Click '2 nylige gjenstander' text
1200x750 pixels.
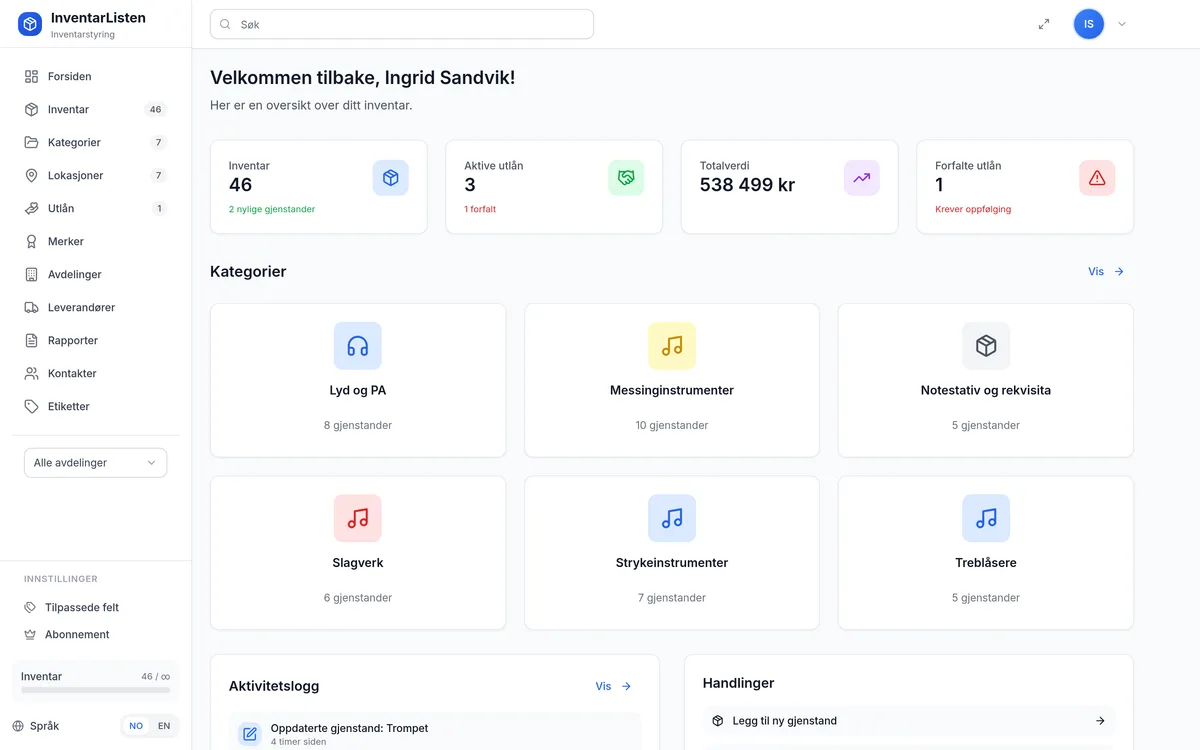pyautogui.click(x=272, y=209)
